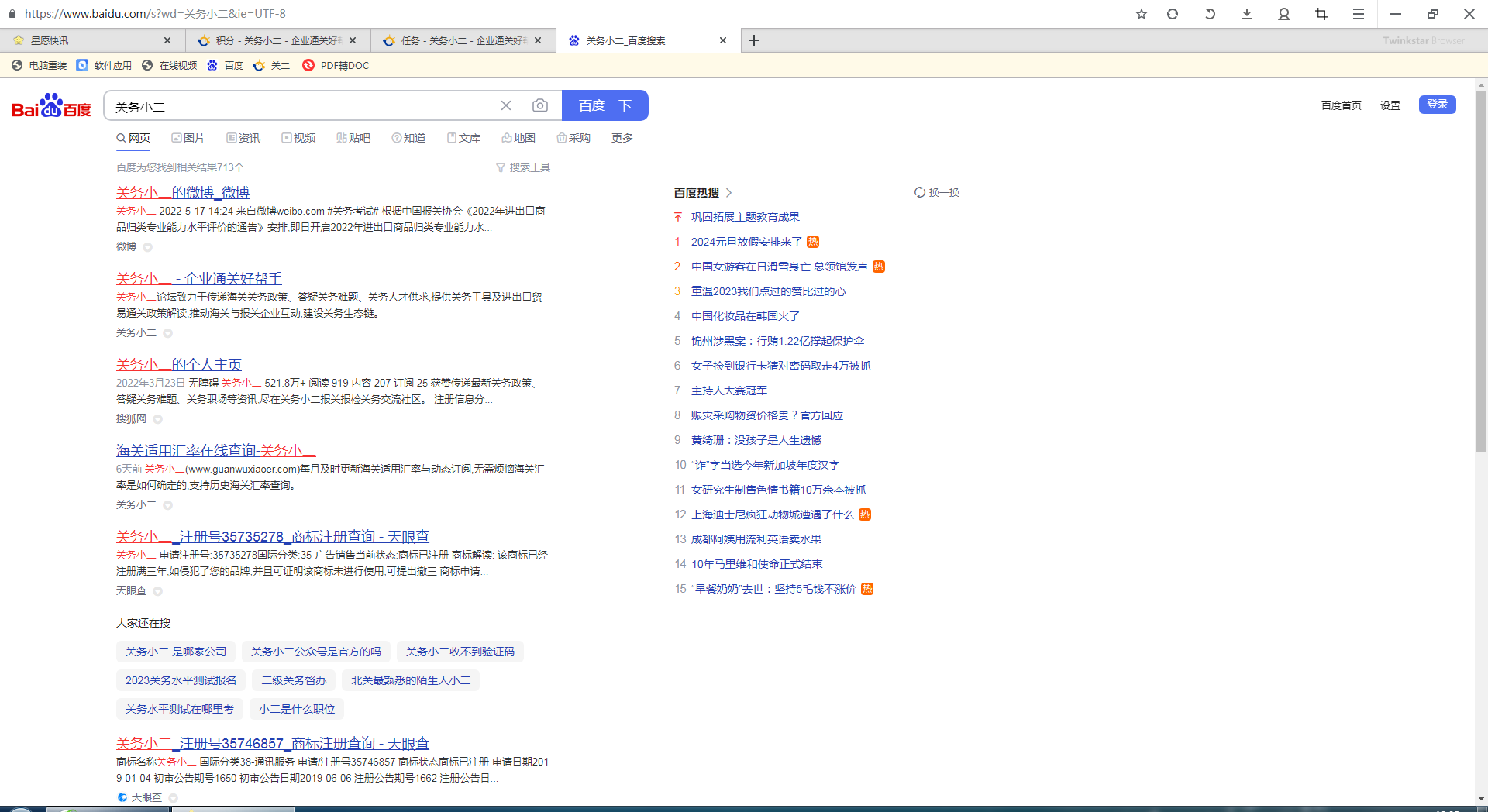Close the 星愿快讯 tab

tap(167, 40)
